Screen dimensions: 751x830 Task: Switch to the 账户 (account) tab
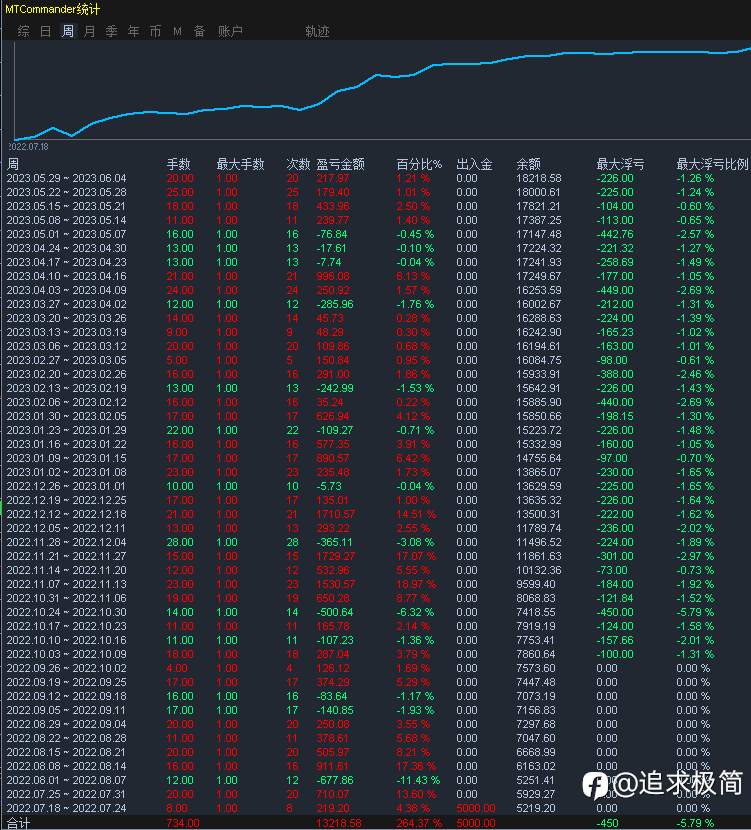(230, 31)
